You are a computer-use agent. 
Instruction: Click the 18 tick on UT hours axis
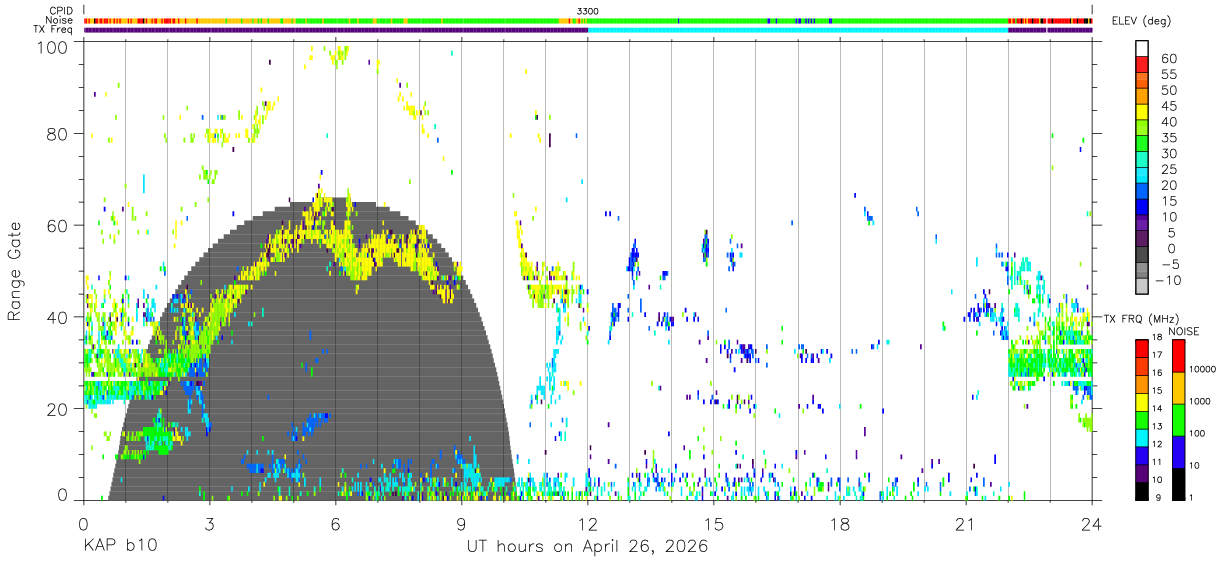pos(840,524)
